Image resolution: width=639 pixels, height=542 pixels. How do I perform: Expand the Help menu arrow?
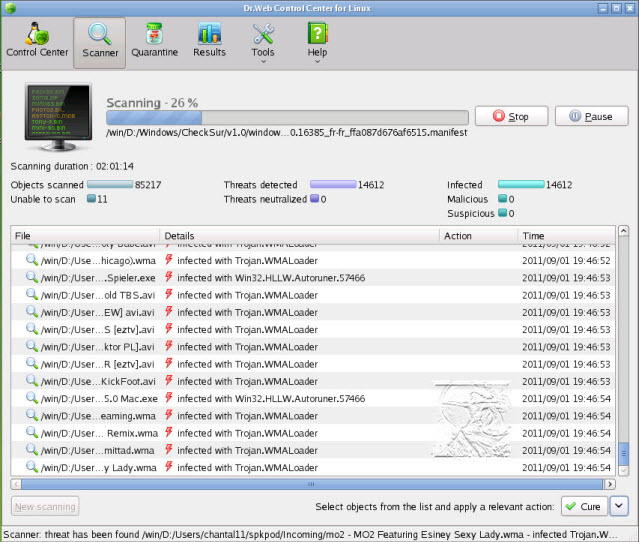click(317, 62)
